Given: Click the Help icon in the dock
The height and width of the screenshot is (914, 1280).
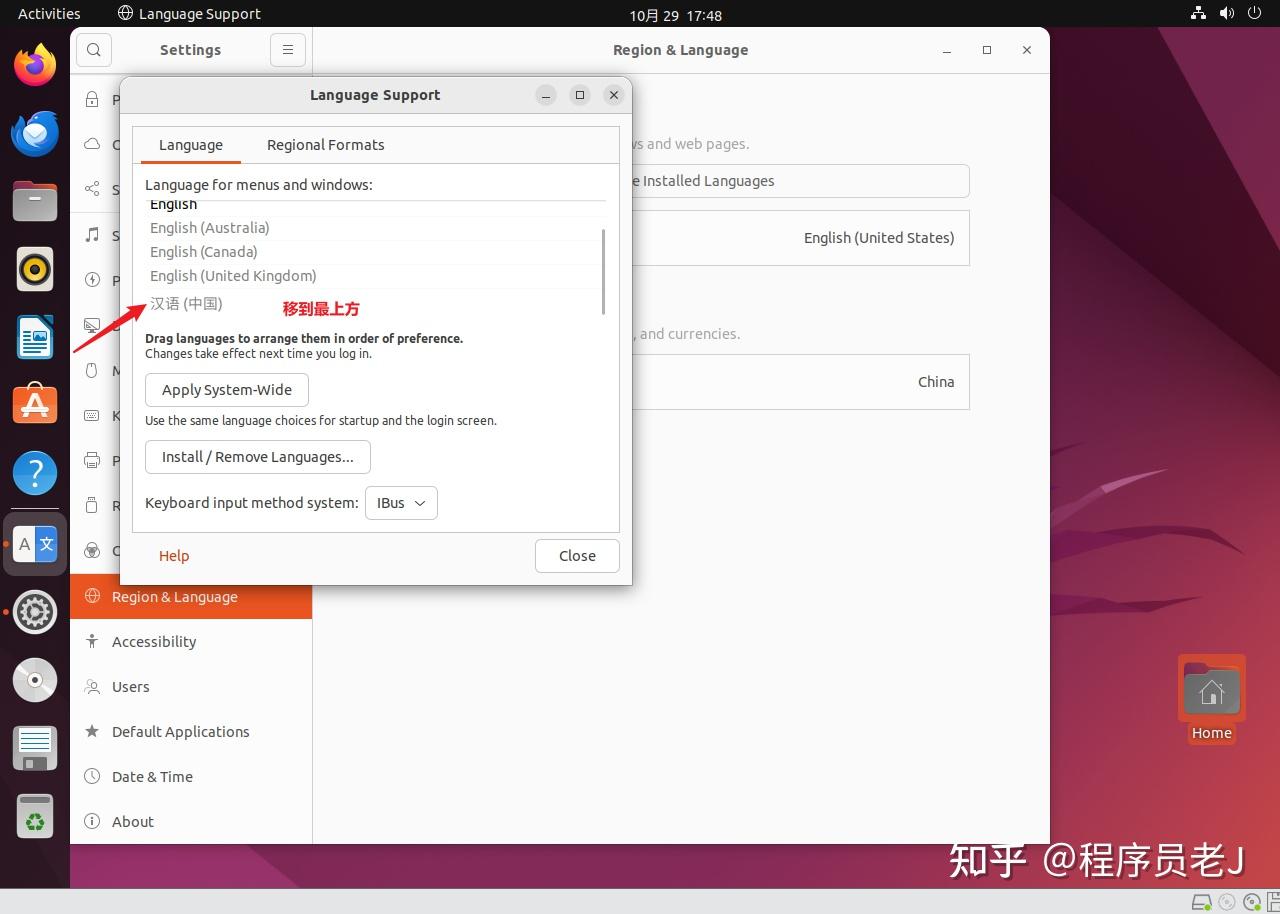Looking at the screenshot, I should point(34,473).
